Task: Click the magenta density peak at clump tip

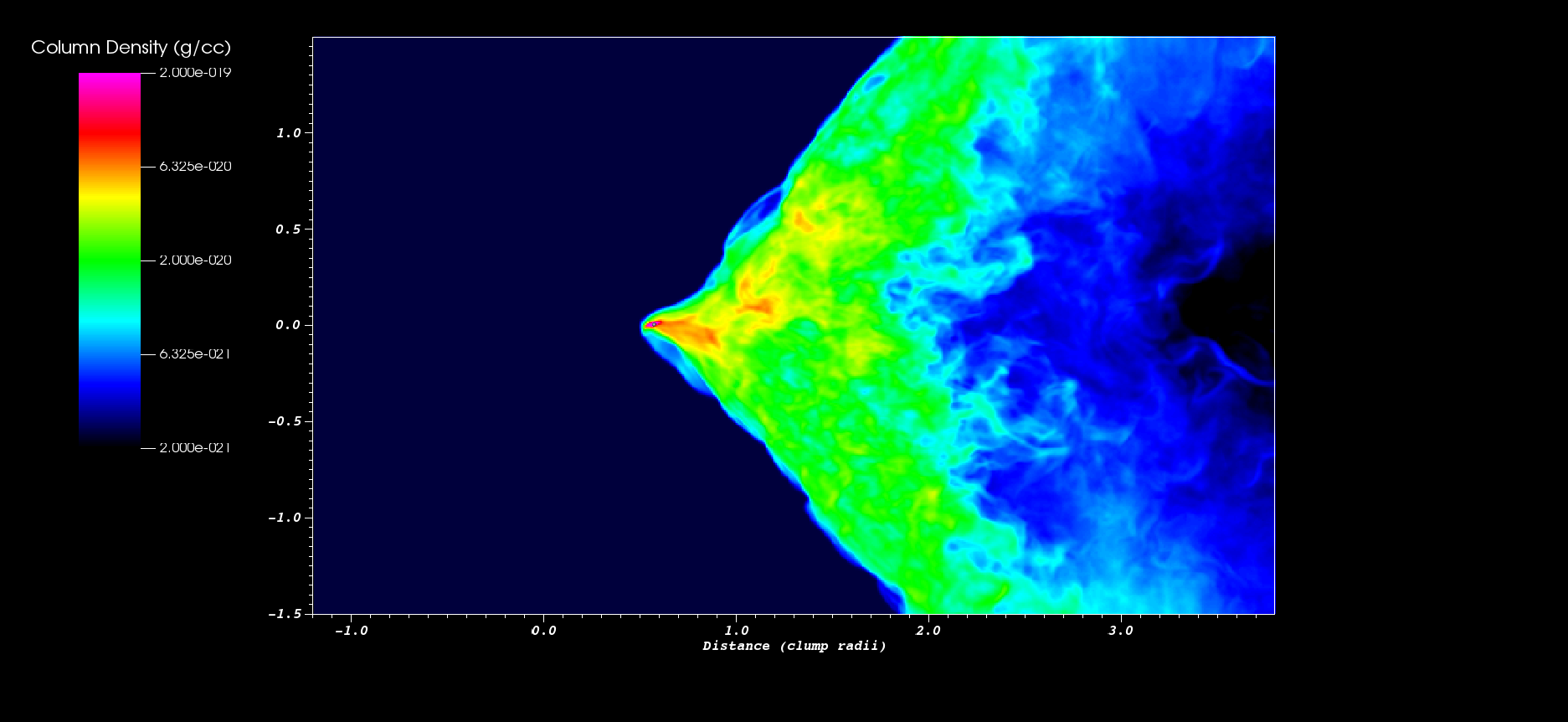Action: (655, 323)
